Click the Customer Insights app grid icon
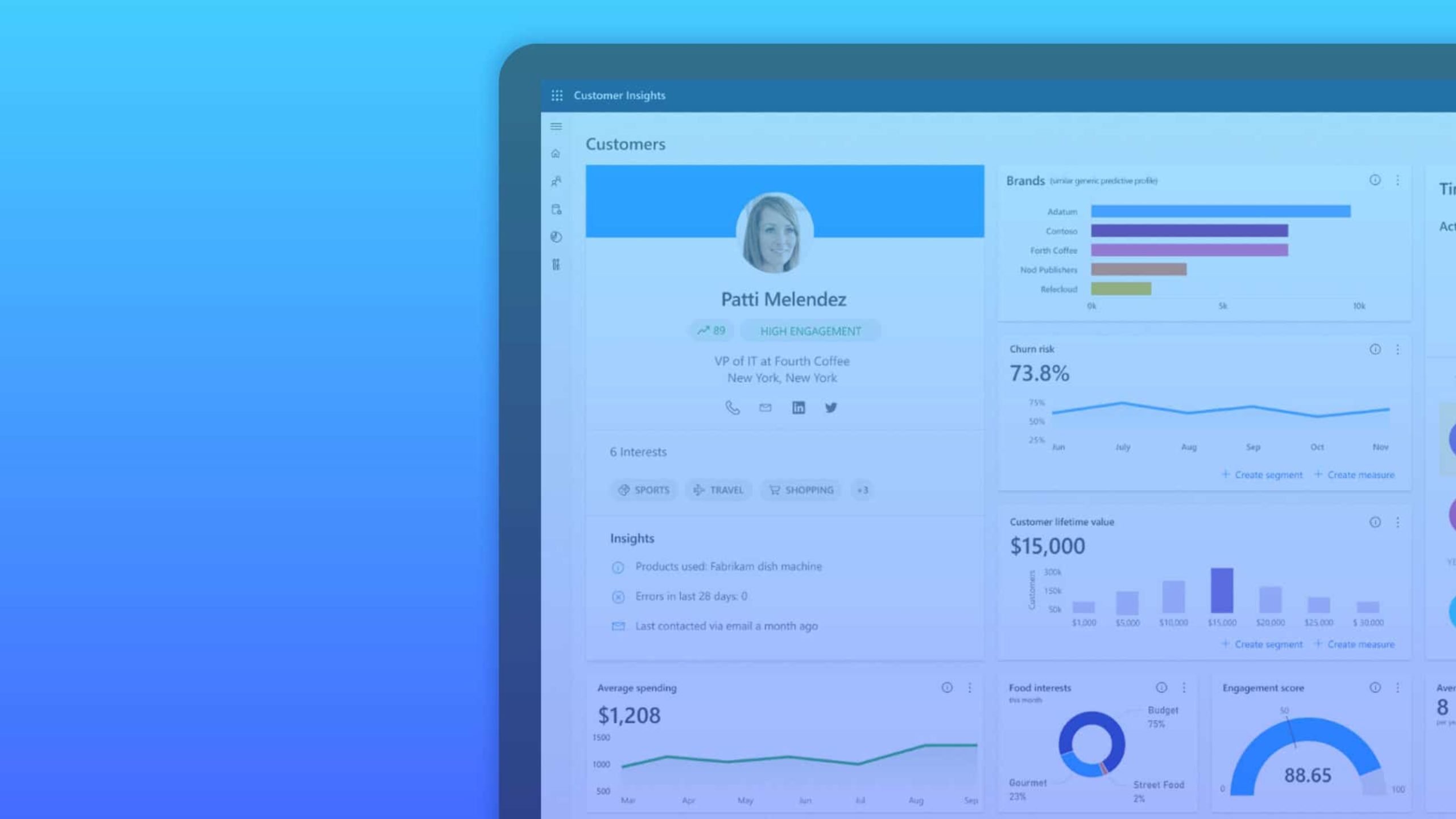The height and width of the screenshot is (819, 1456). tap(556, 95)
